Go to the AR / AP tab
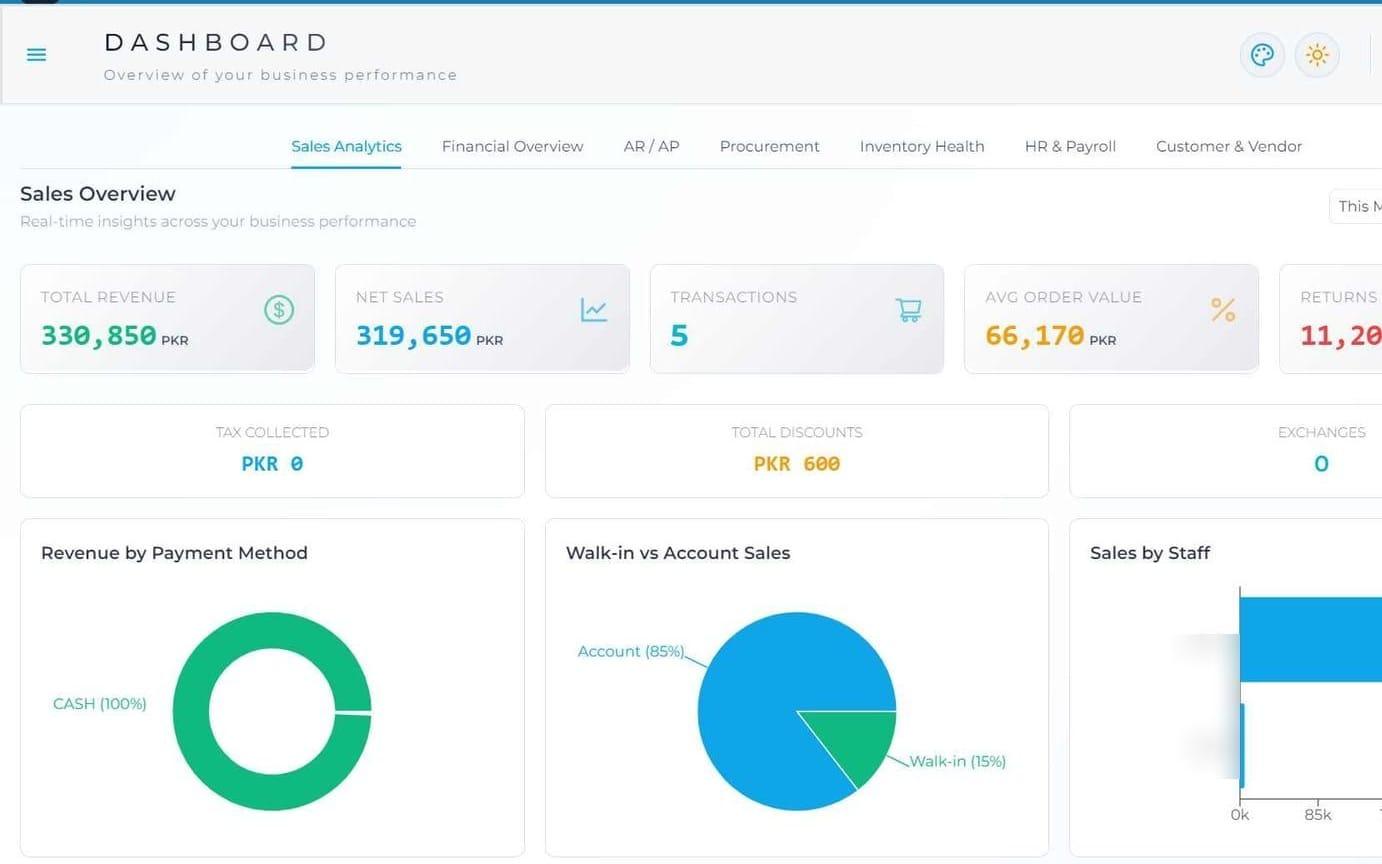The width and height of the screenshot is (1382, 864). click(651, 146)
